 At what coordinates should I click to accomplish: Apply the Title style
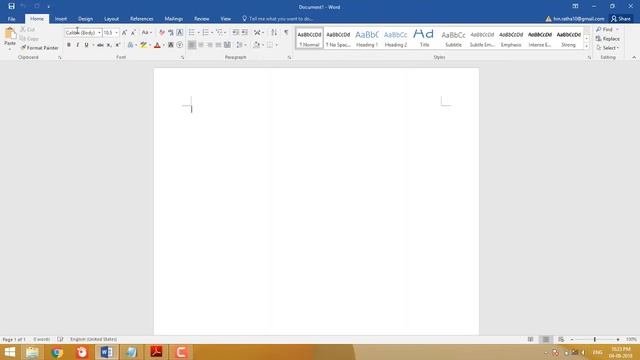(424, 38)
